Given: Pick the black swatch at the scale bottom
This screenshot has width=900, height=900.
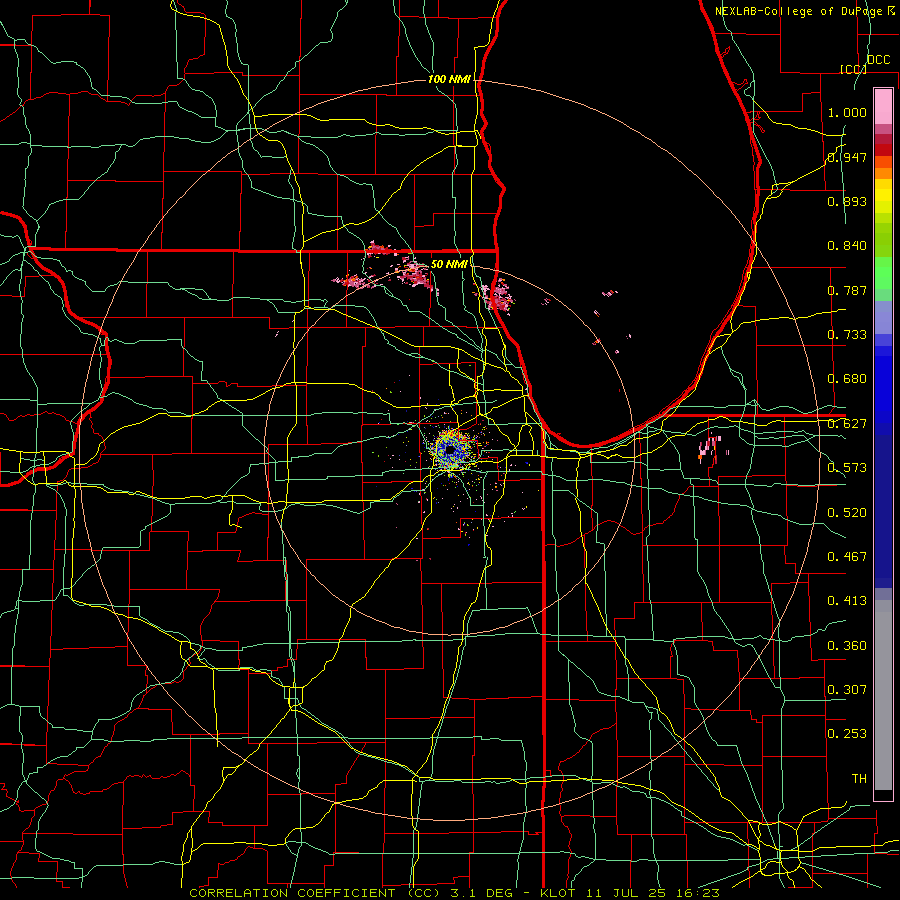Looking at the screenshot, I should [x=883, y=795].
